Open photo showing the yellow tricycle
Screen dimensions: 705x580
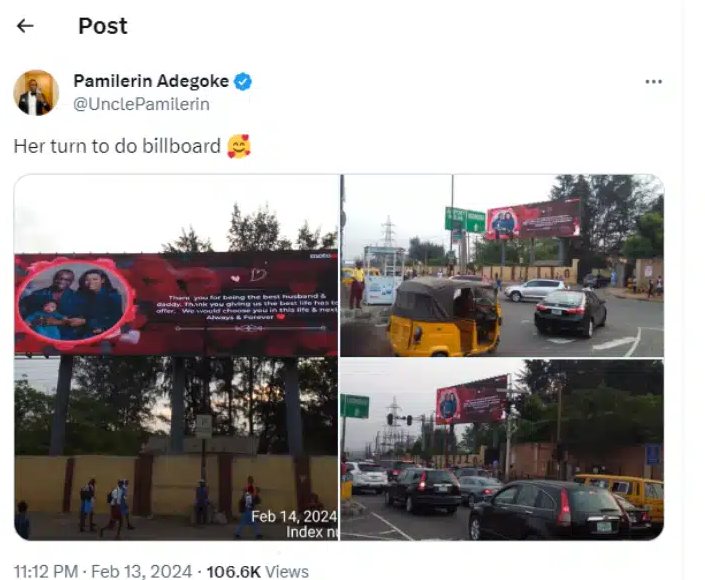coord(502,266)
